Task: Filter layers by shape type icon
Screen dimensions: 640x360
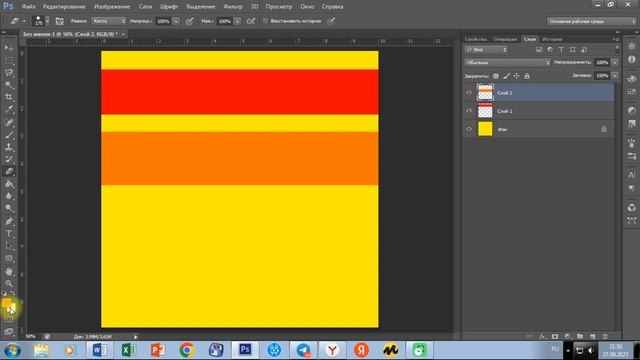Action: point(573,49)
